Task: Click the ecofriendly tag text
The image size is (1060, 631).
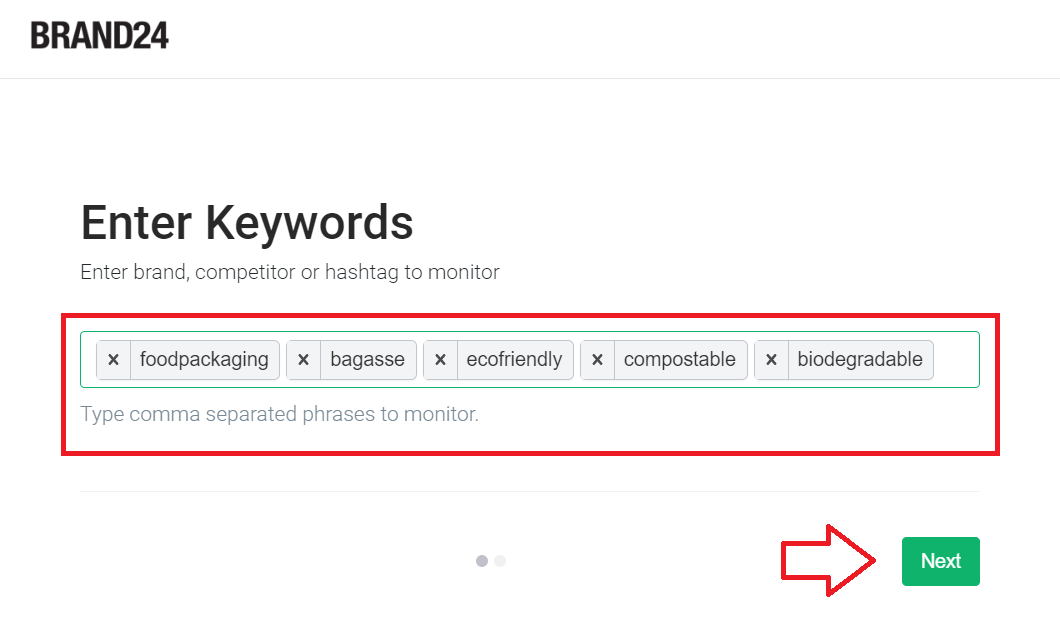Action: (514, 359)
